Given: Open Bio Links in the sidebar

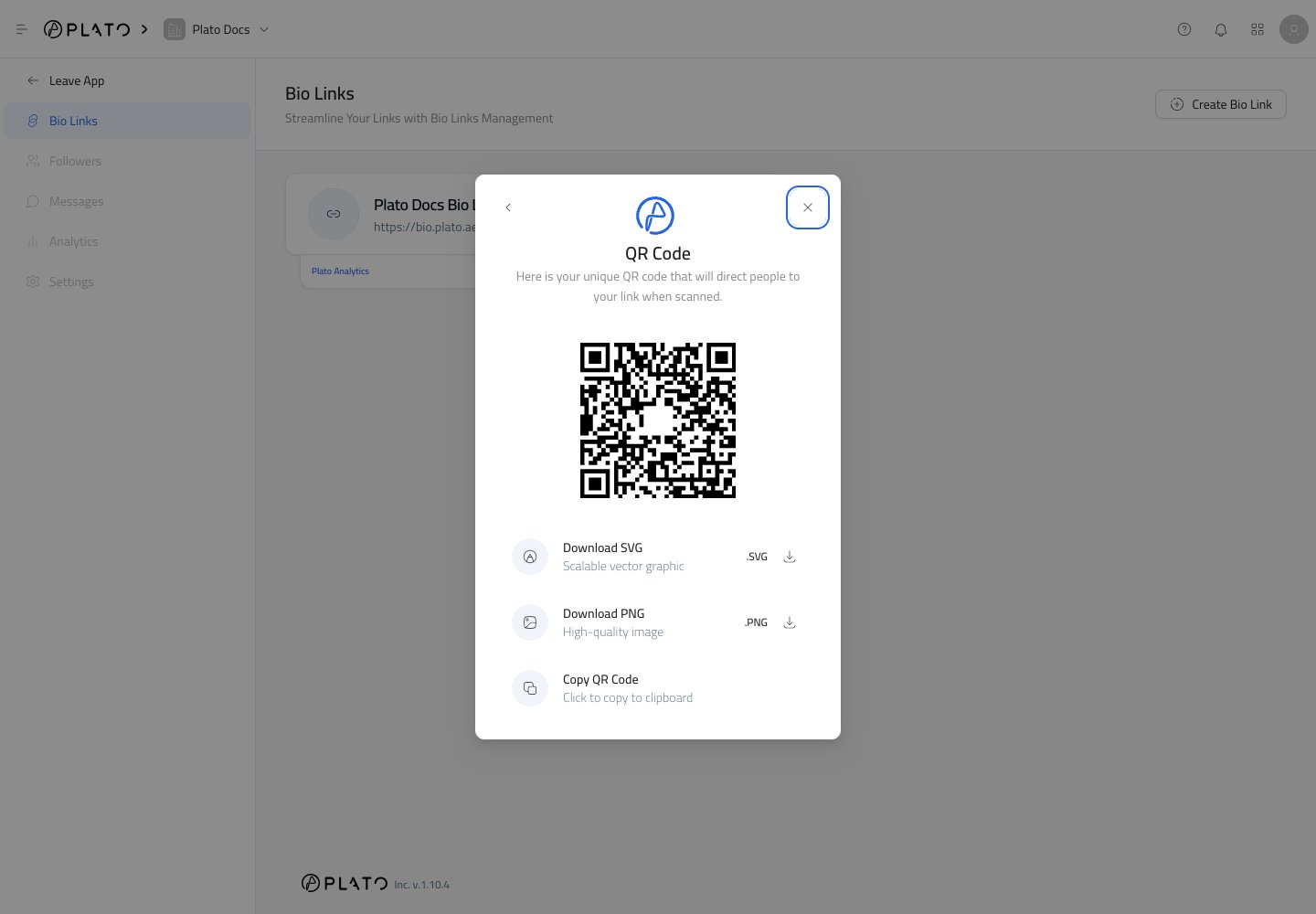Looking at the screenshot, I should tap(127, 121).
